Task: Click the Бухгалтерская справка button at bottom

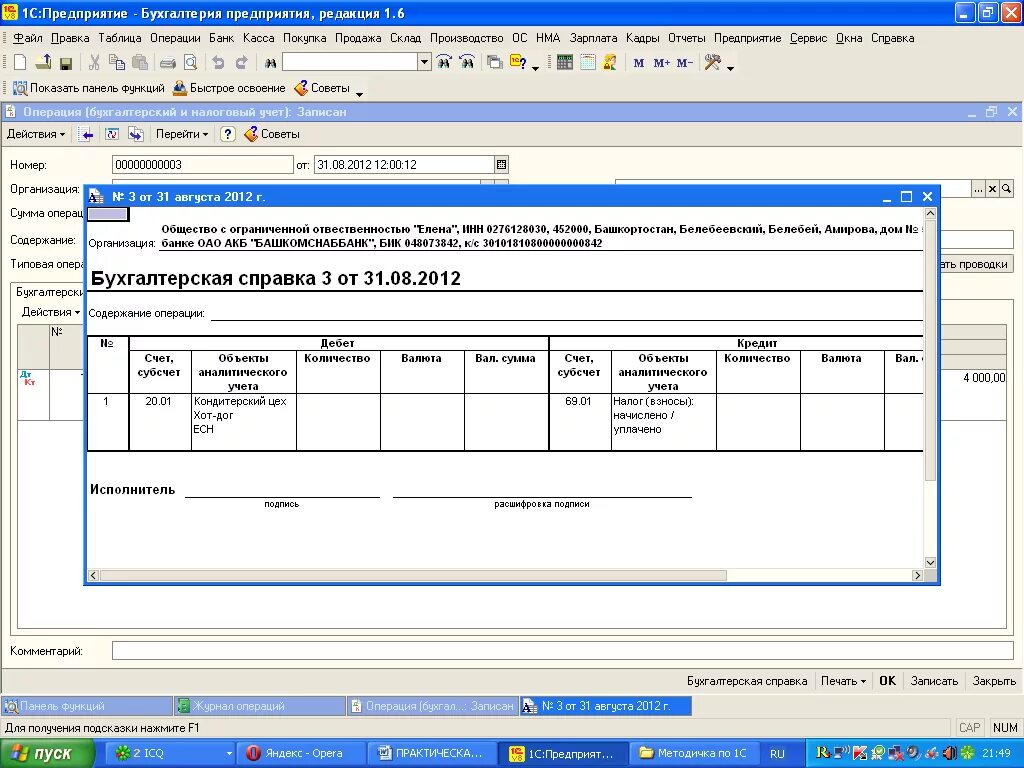Action: pyautogui.click(x=746, y=681)
